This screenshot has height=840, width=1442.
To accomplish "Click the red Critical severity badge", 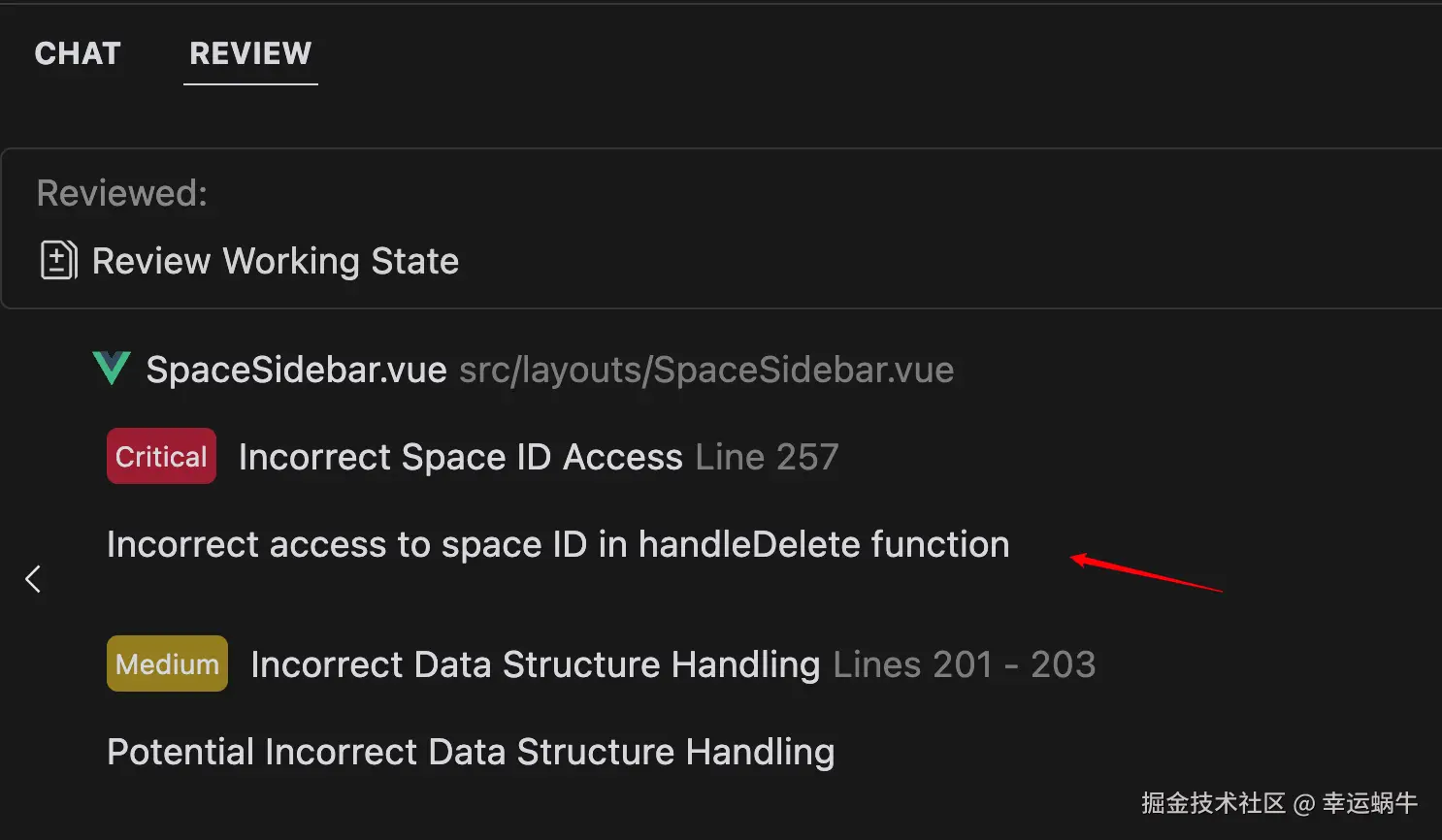I will [x=161, y=456].
